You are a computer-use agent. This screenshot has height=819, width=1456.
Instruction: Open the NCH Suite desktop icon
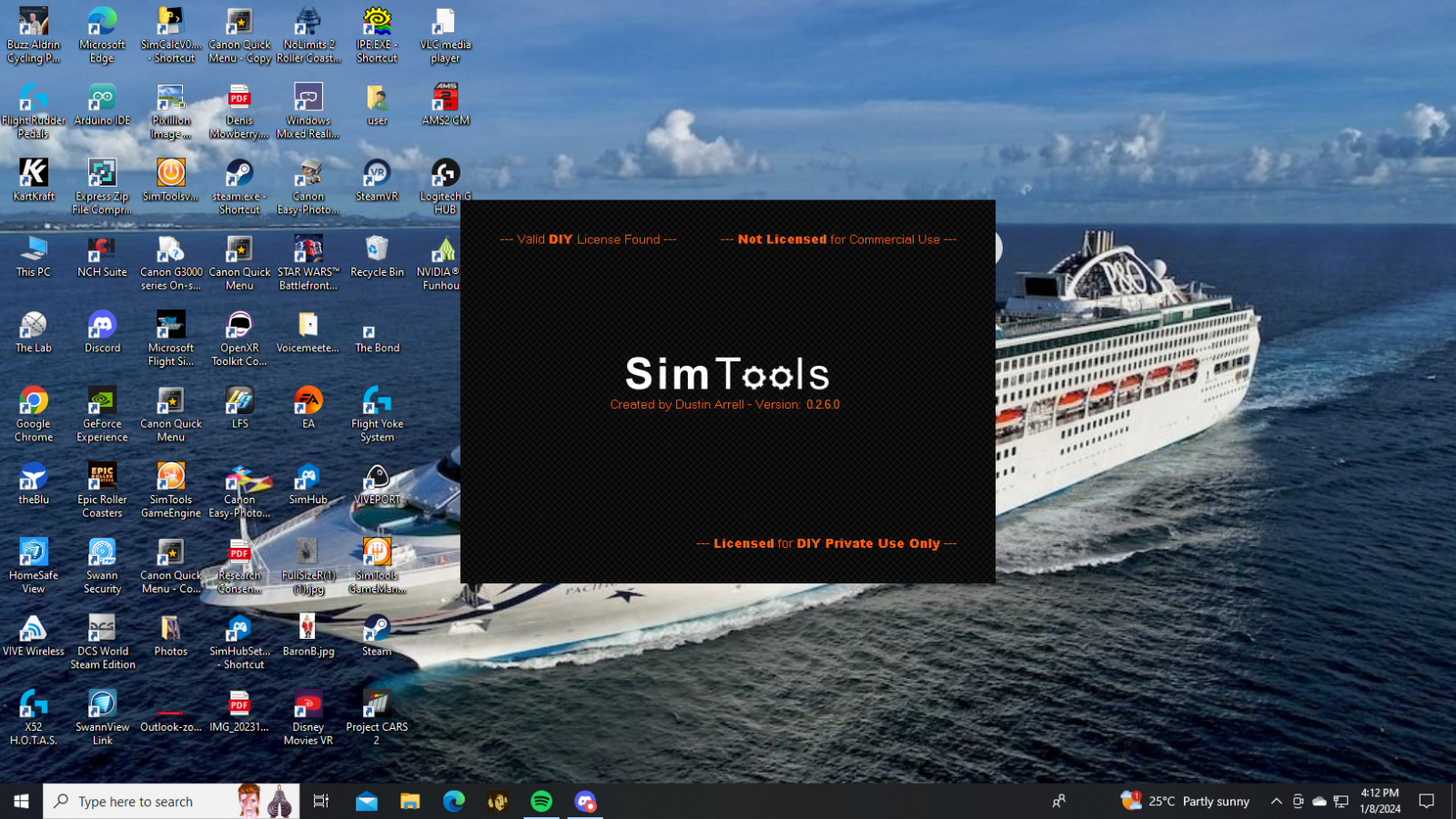pyautogui.click(x=102, y=256)
